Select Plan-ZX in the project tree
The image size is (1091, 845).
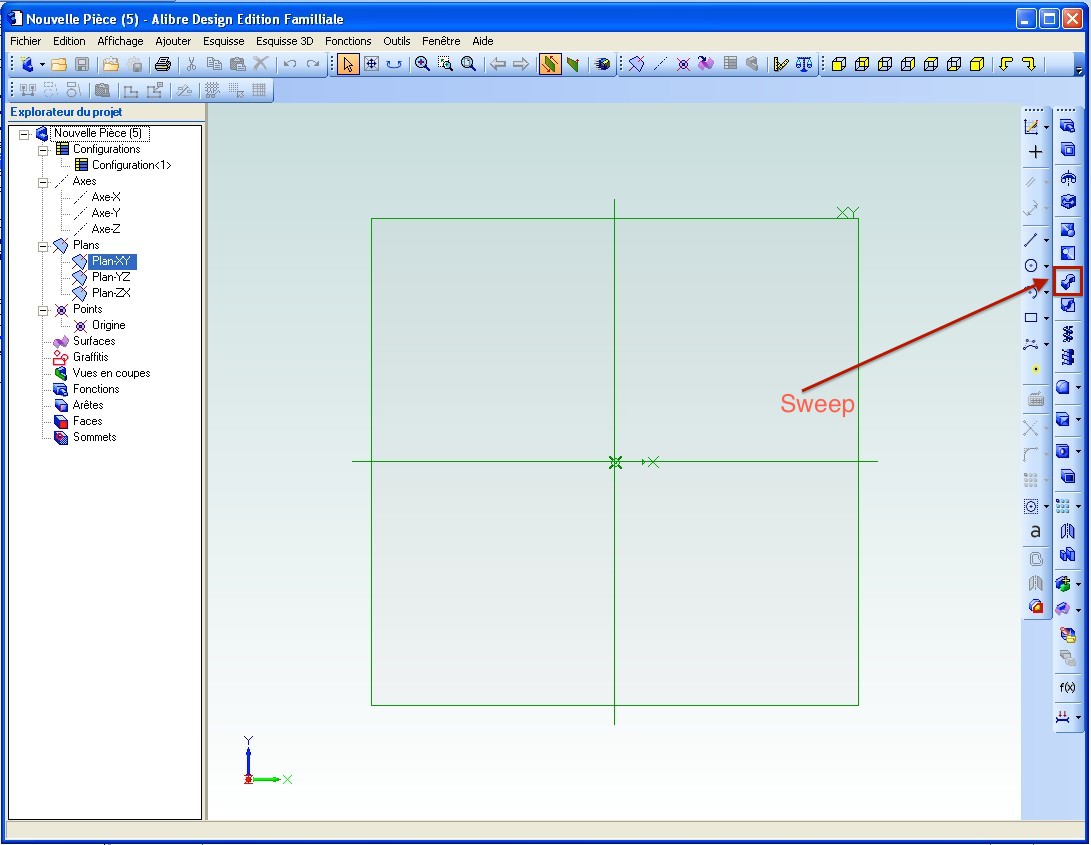(x=111, y=293)
